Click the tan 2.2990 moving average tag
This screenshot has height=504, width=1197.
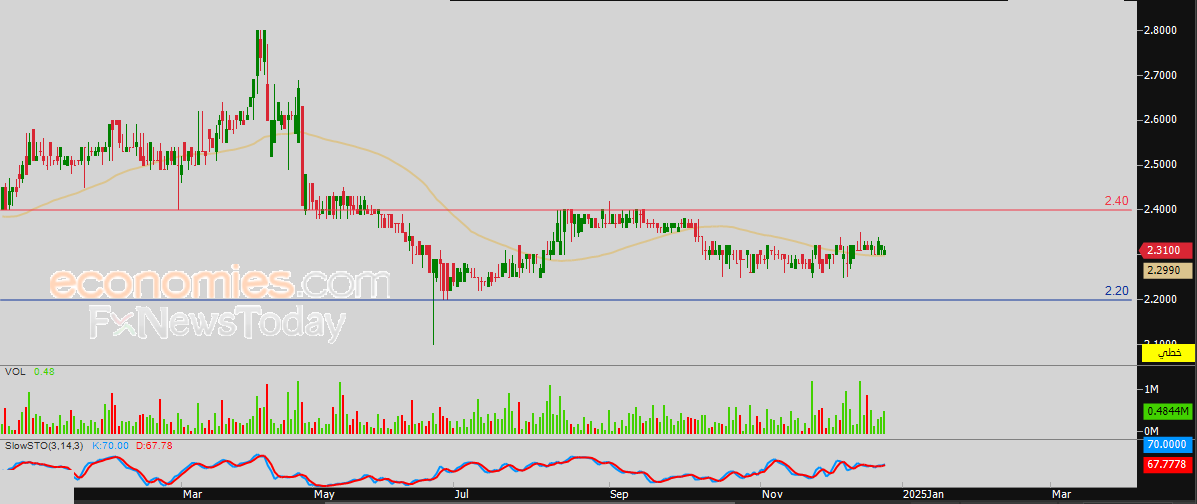tap(1167, 270)
